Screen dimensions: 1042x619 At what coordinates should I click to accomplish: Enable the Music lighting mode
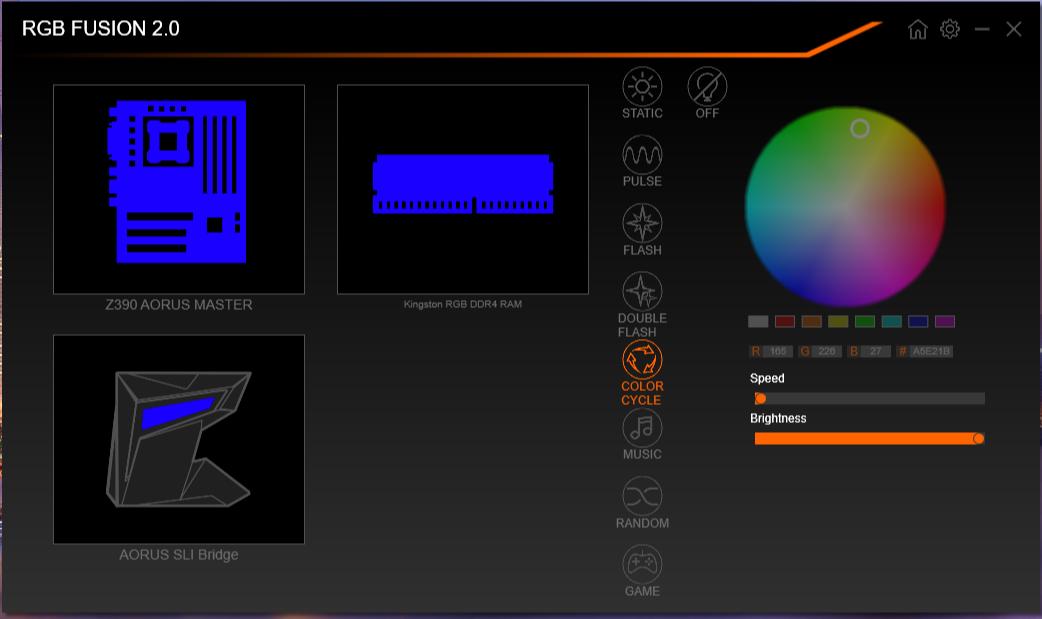642,428
